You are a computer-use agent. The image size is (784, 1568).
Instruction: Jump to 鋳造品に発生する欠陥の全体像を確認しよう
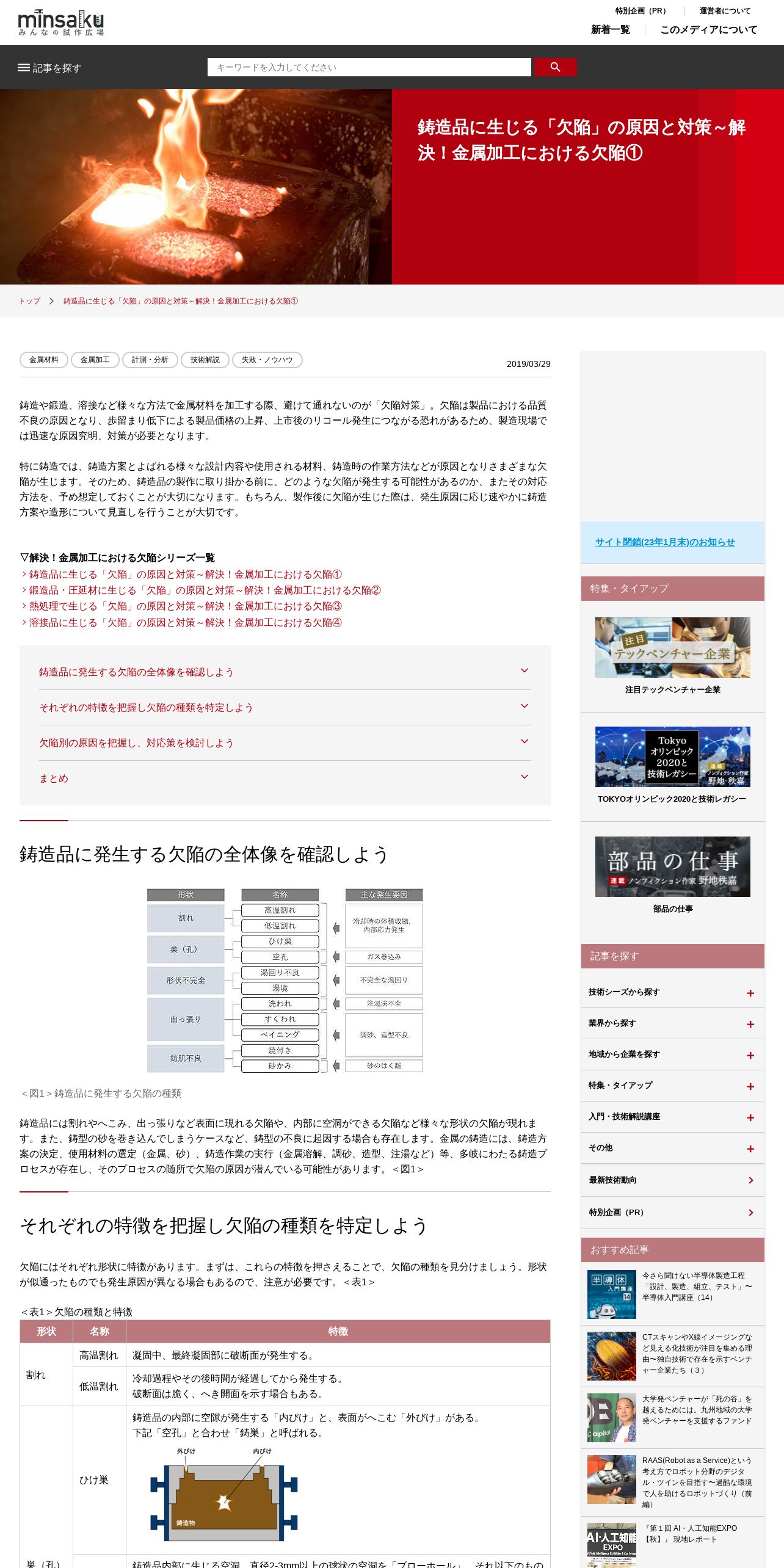coord(136,672)
